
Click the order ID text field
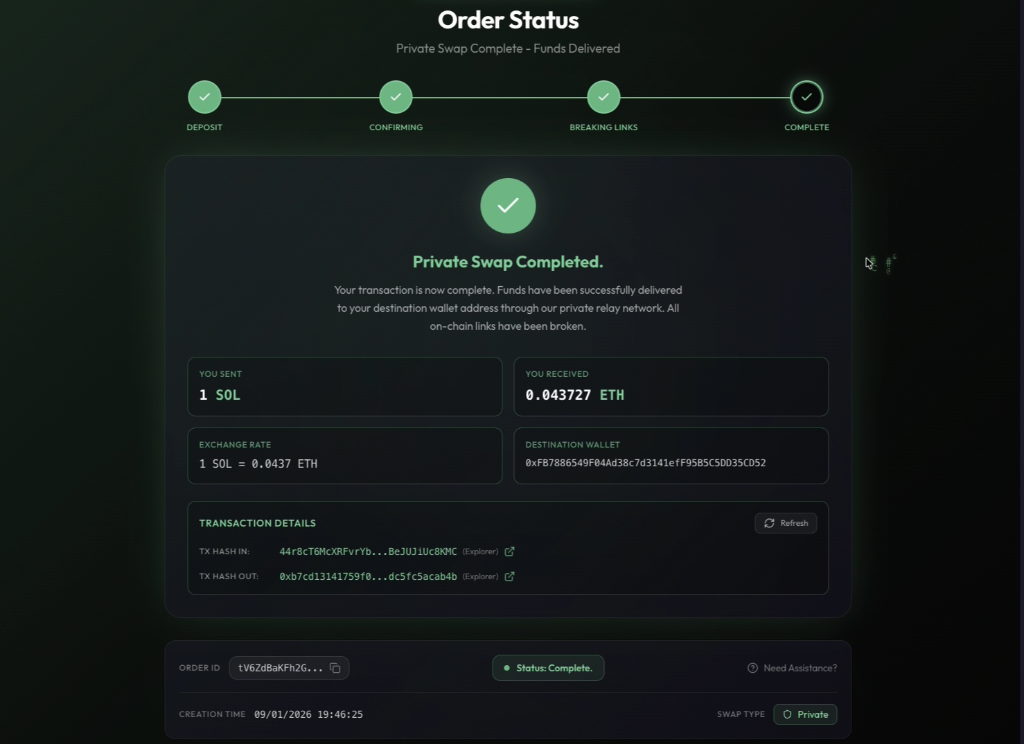tap(280, 668)
